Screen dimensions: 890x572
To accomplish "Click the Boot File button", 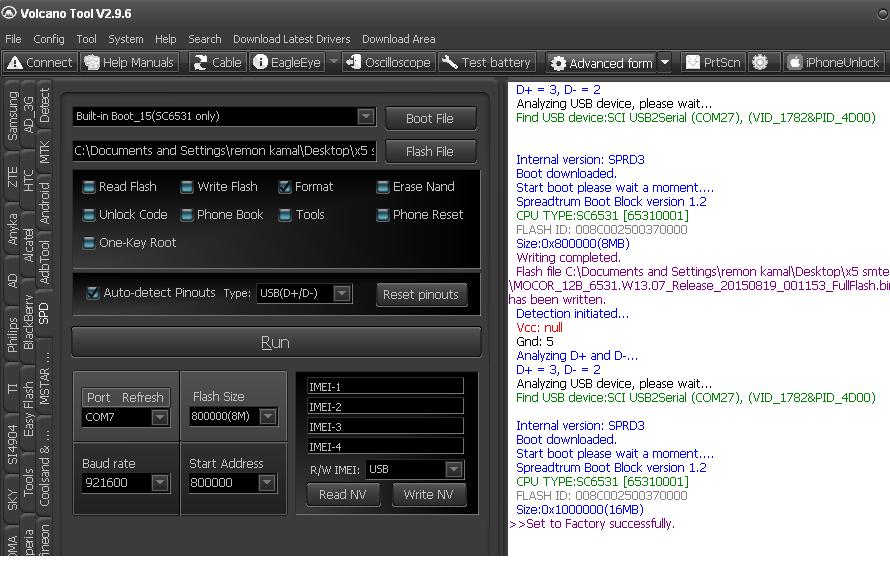I will (430, 119).
